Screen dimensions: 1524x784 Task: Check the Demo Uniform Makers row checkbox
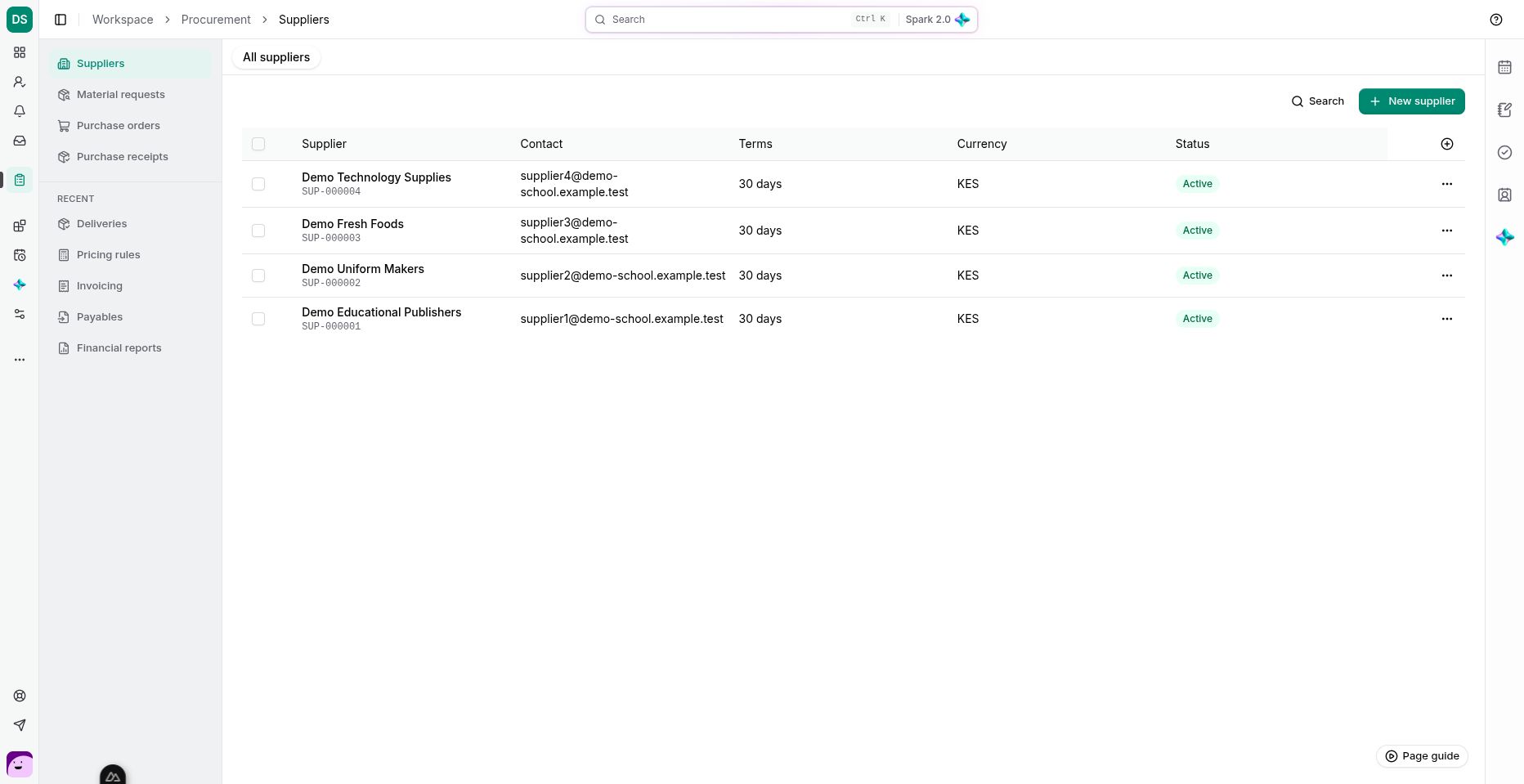coord(258,276)
